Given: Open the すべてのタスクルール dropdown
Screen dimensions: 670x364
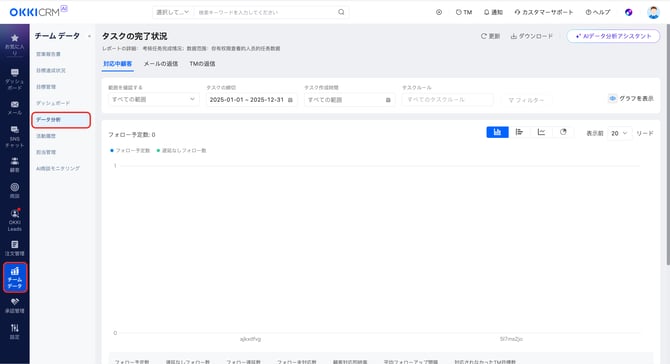Looking at the screenshot, I should [x=447, y=100].
